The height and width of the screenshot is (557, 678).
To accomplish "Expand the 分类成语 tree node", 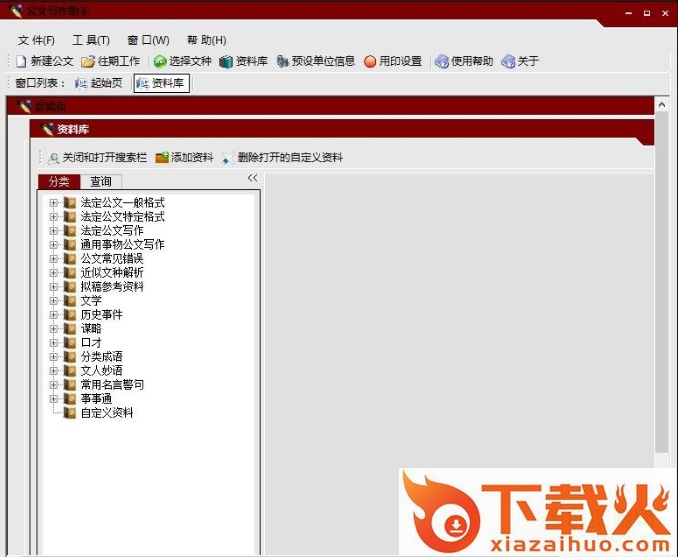I will coord(54,357).
